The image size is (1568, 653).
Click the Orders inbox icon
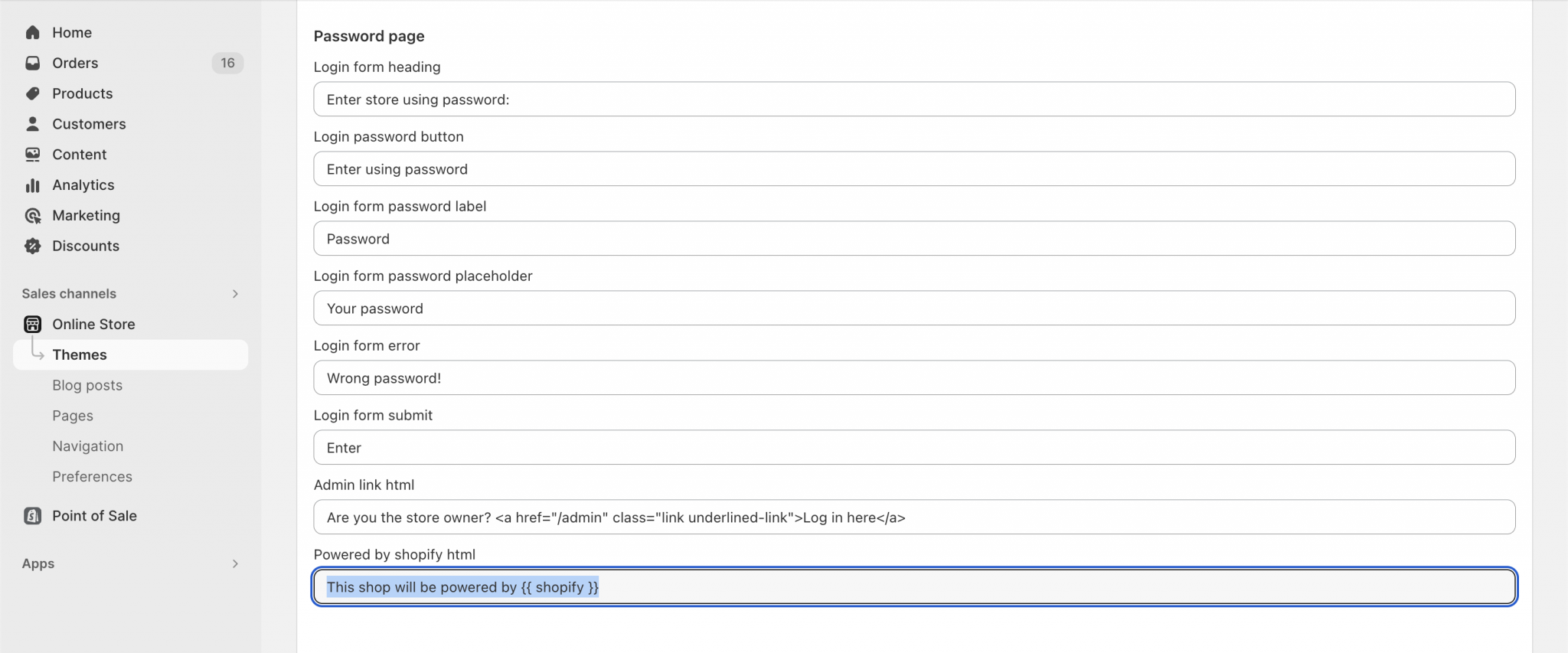[32, 63]
